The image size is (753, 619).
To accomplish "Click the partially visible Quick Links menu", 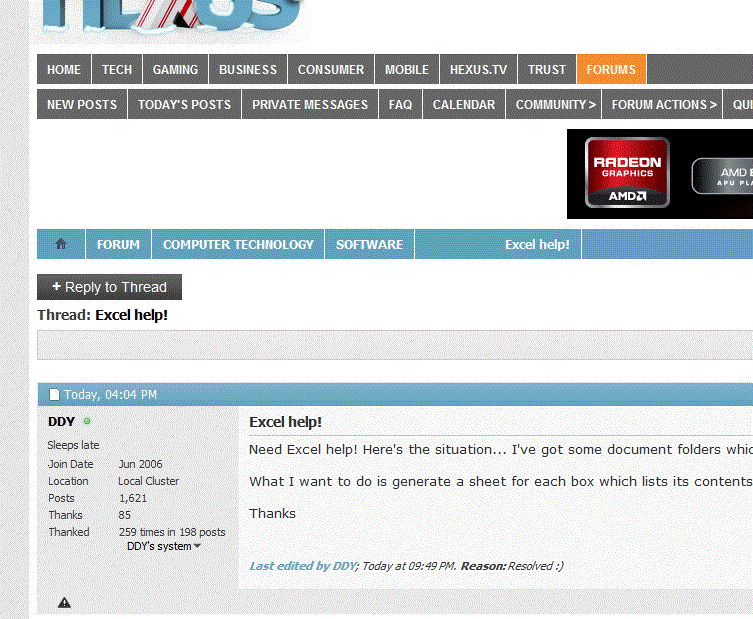I will tap(738, 104).
